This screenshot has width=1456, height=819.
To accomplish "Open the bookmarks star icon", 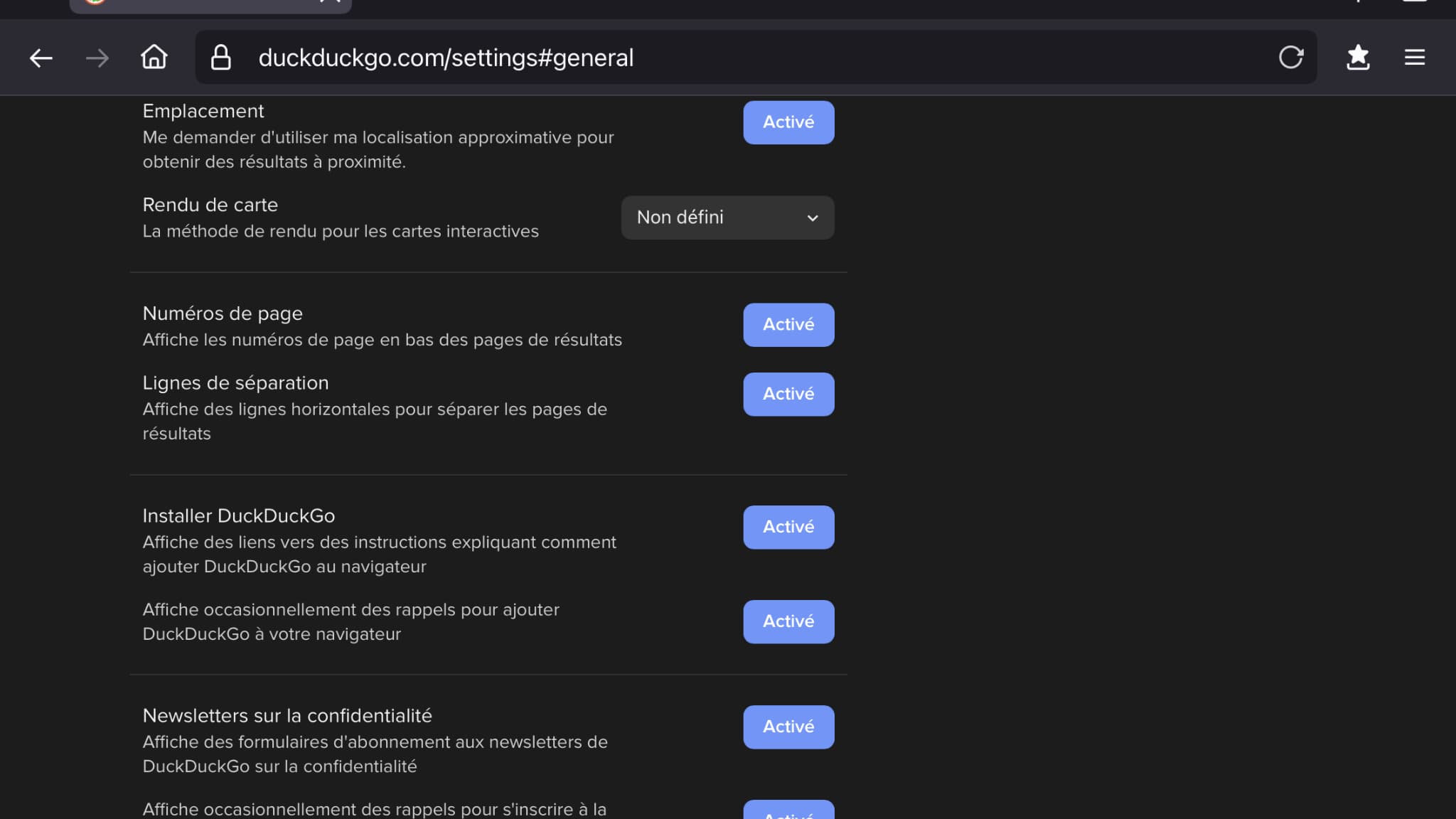I will pos(1358,57).
